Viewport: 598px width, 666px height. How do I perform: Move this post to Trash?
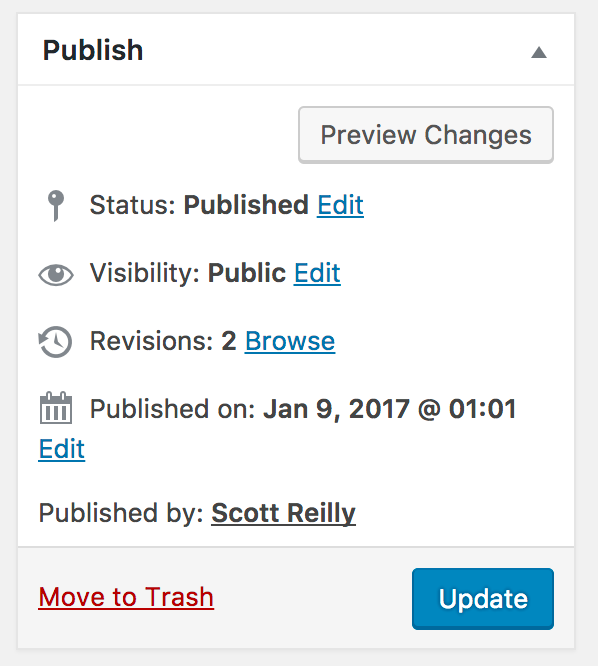126,597
